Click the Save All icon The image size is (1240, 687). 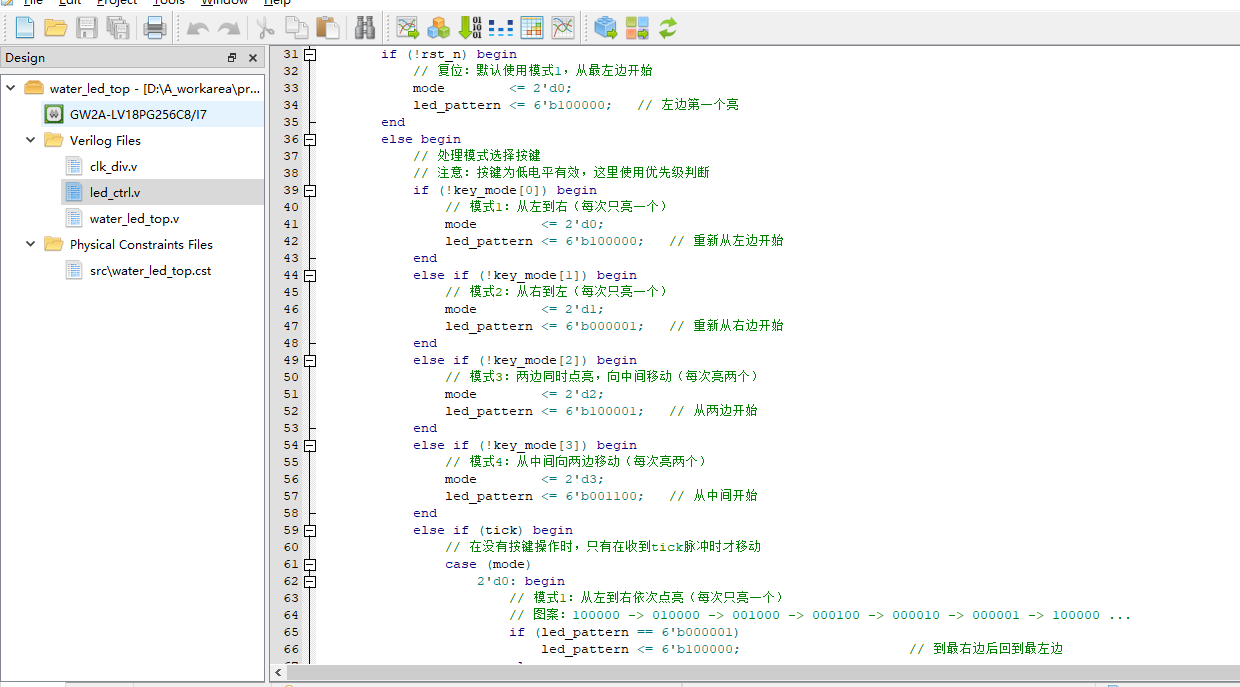coord(118,28)
